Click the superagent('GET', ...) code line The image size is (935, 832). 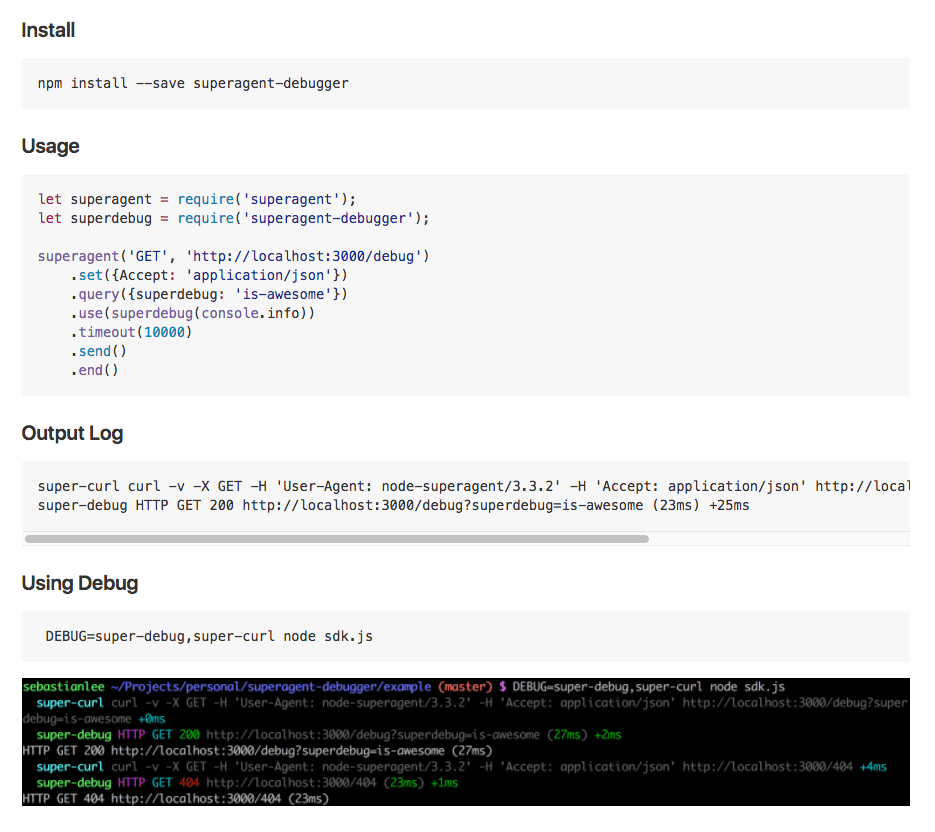pos(233,256)
